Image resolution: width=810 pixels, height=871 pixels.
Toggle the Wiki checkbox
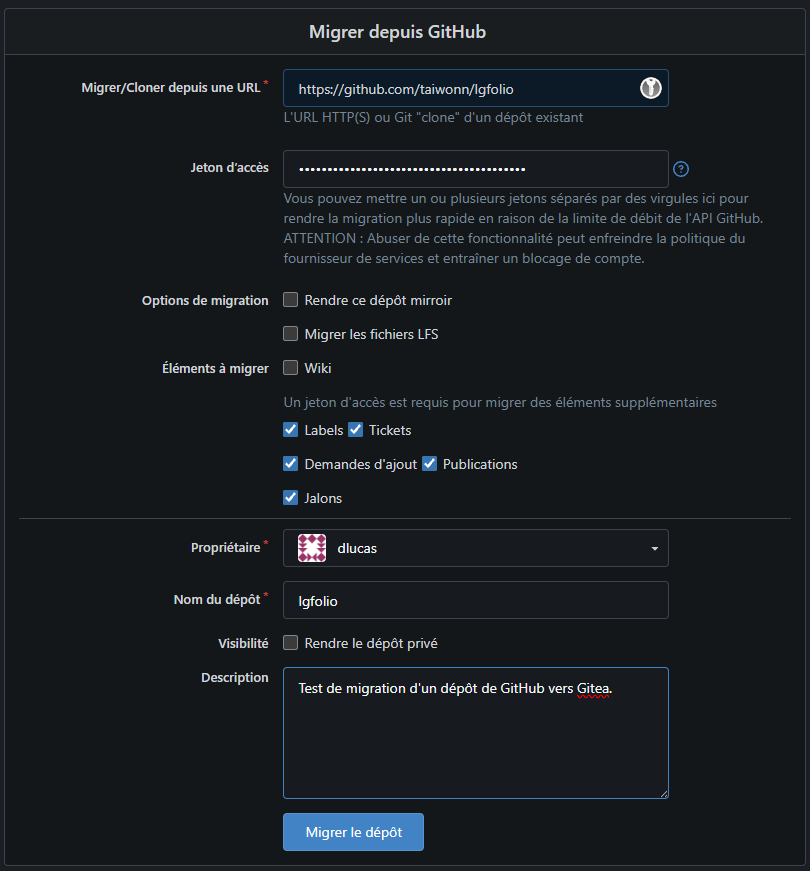[291, 368]
